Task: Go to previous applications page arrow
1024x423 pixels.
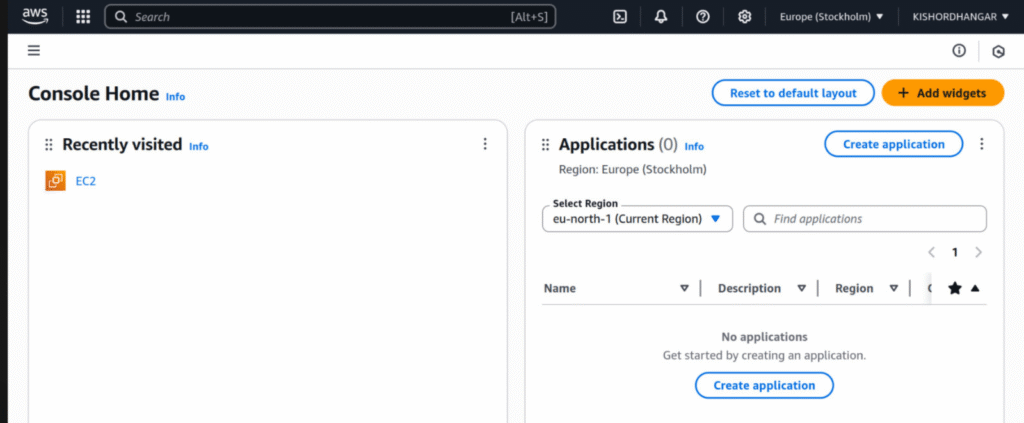Action: coord(932,252)
